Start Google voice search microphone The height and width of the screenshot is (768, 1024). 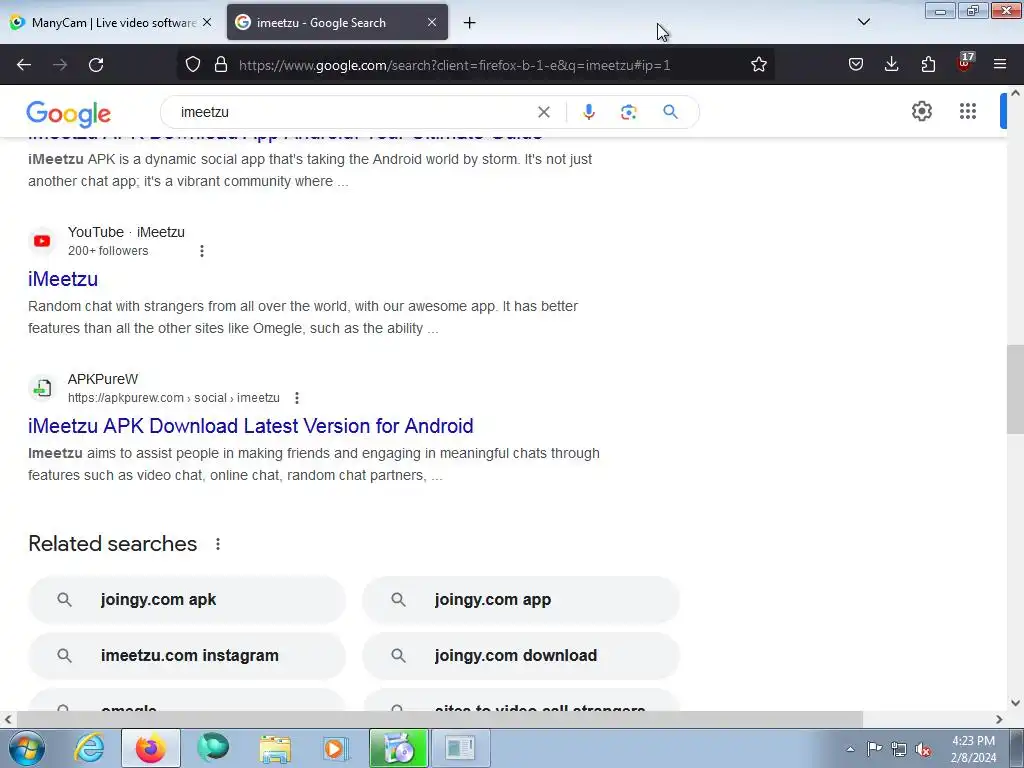coord(588,112)
